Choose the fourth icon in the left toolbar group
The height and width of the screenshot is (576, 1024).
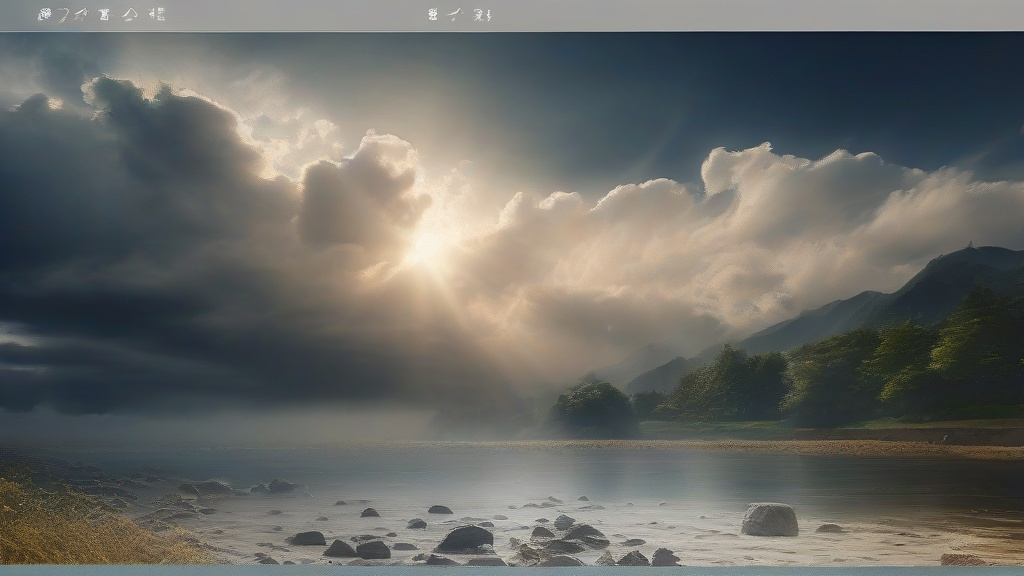(x=104, y=14)
